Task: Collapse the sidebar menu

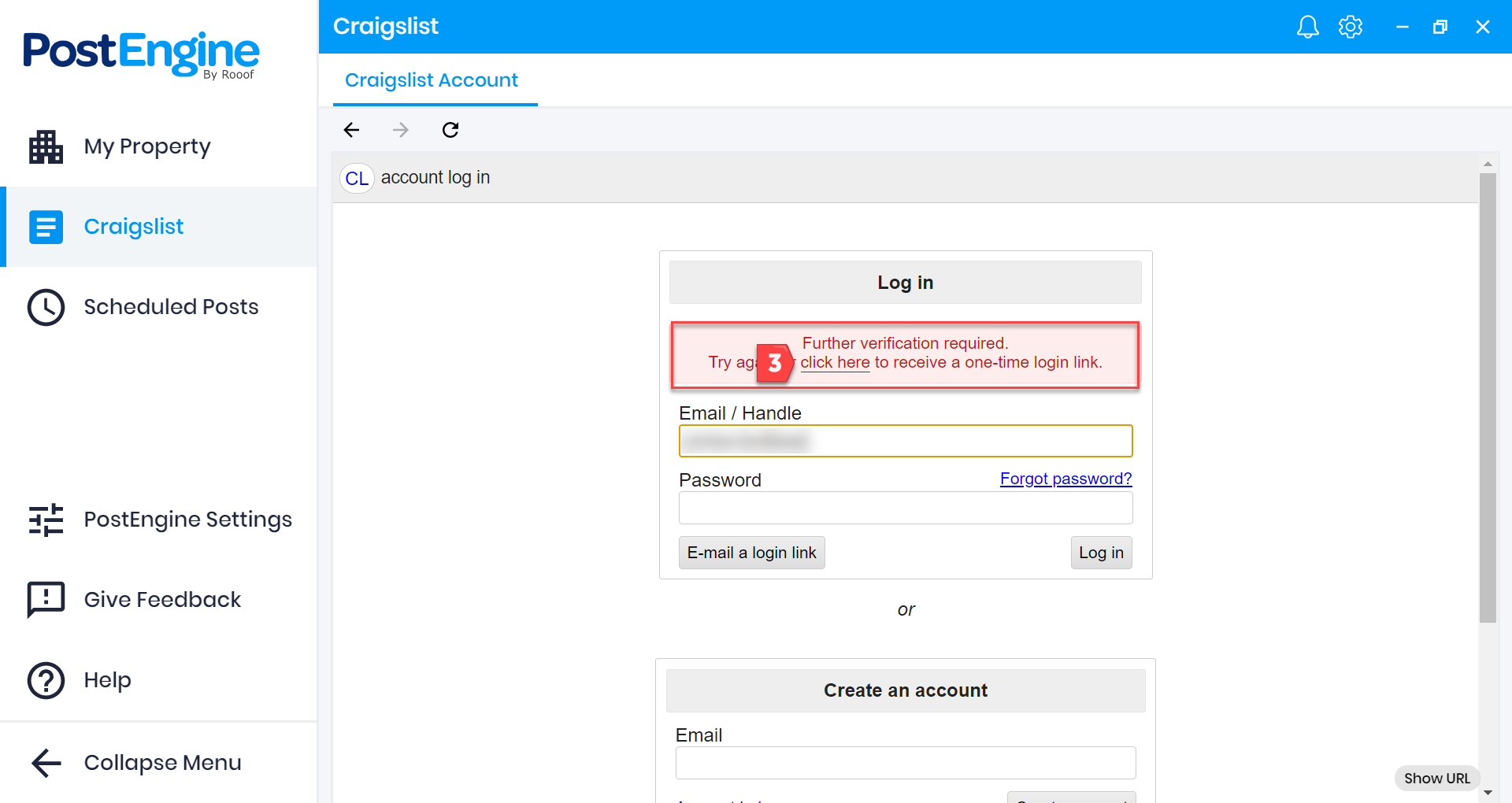Action: tap(158, 763)
